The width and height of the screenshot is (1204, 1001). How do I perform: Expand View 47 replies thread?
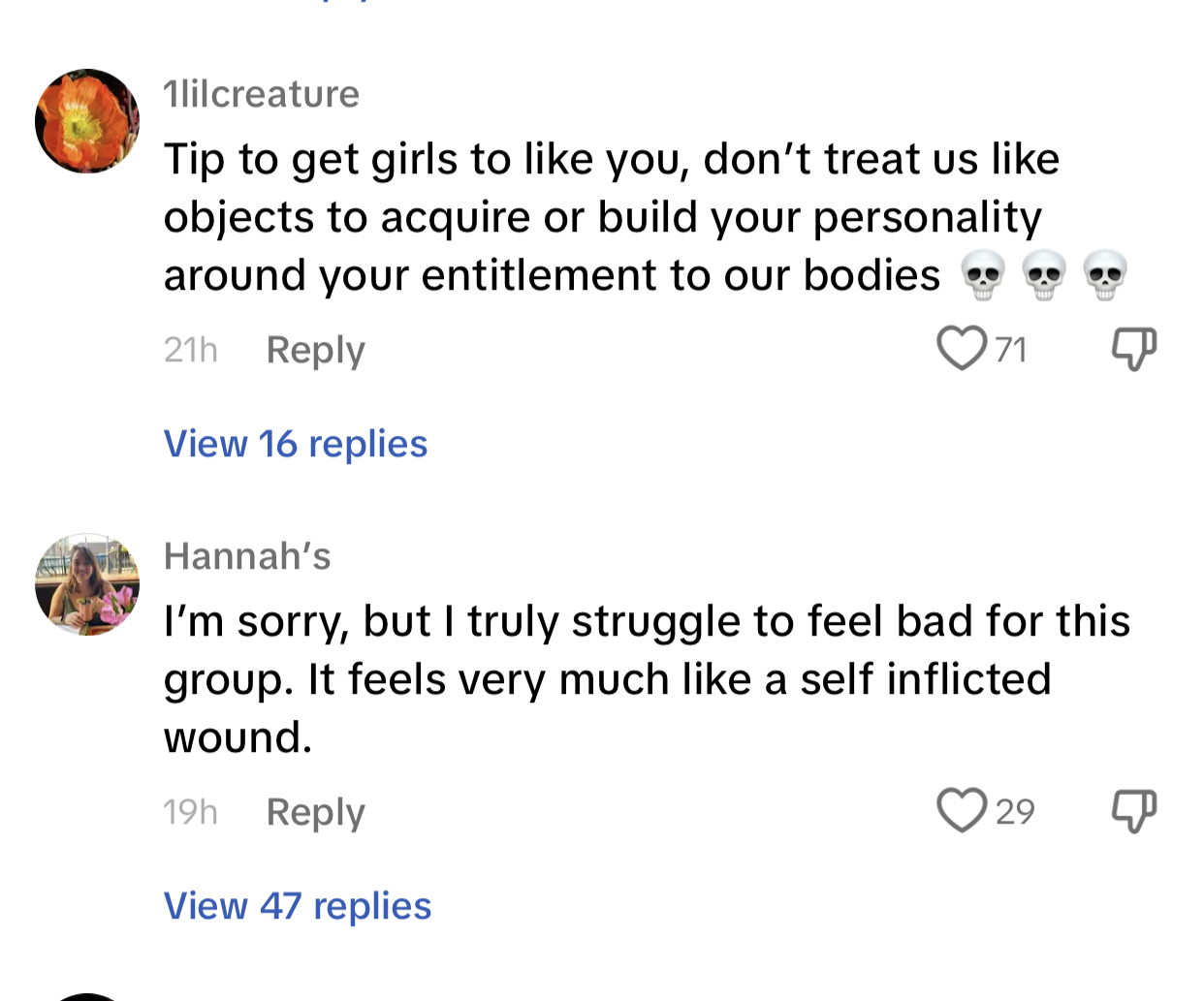pyautogui.click(x=298, y=906)
